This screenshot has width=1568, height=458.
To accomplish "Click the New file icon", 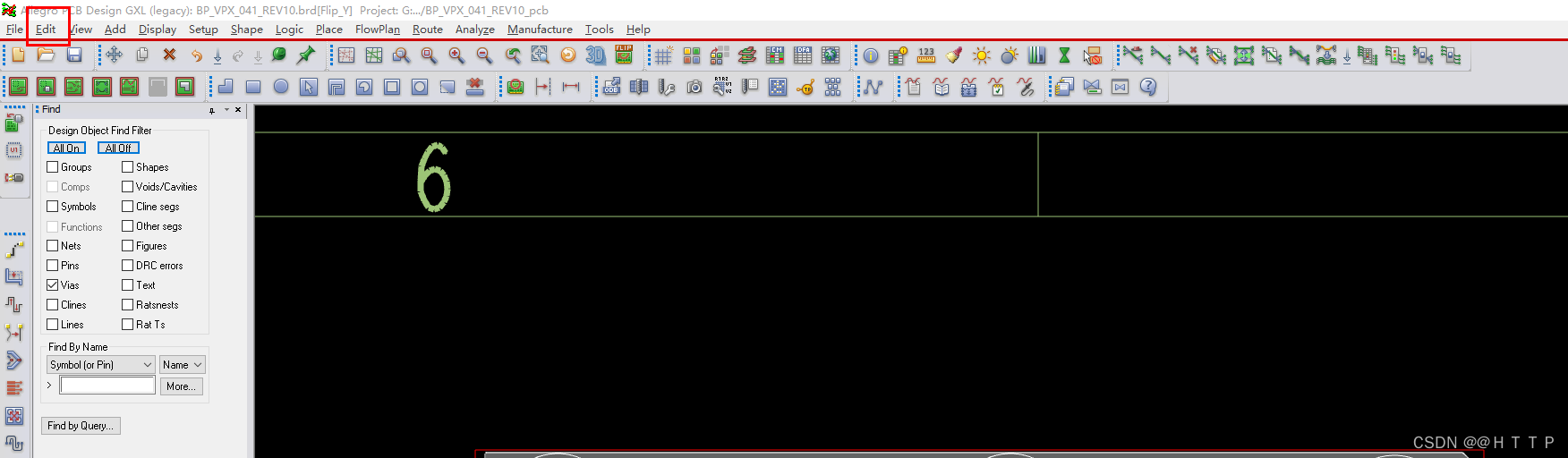I will [18, 55].
